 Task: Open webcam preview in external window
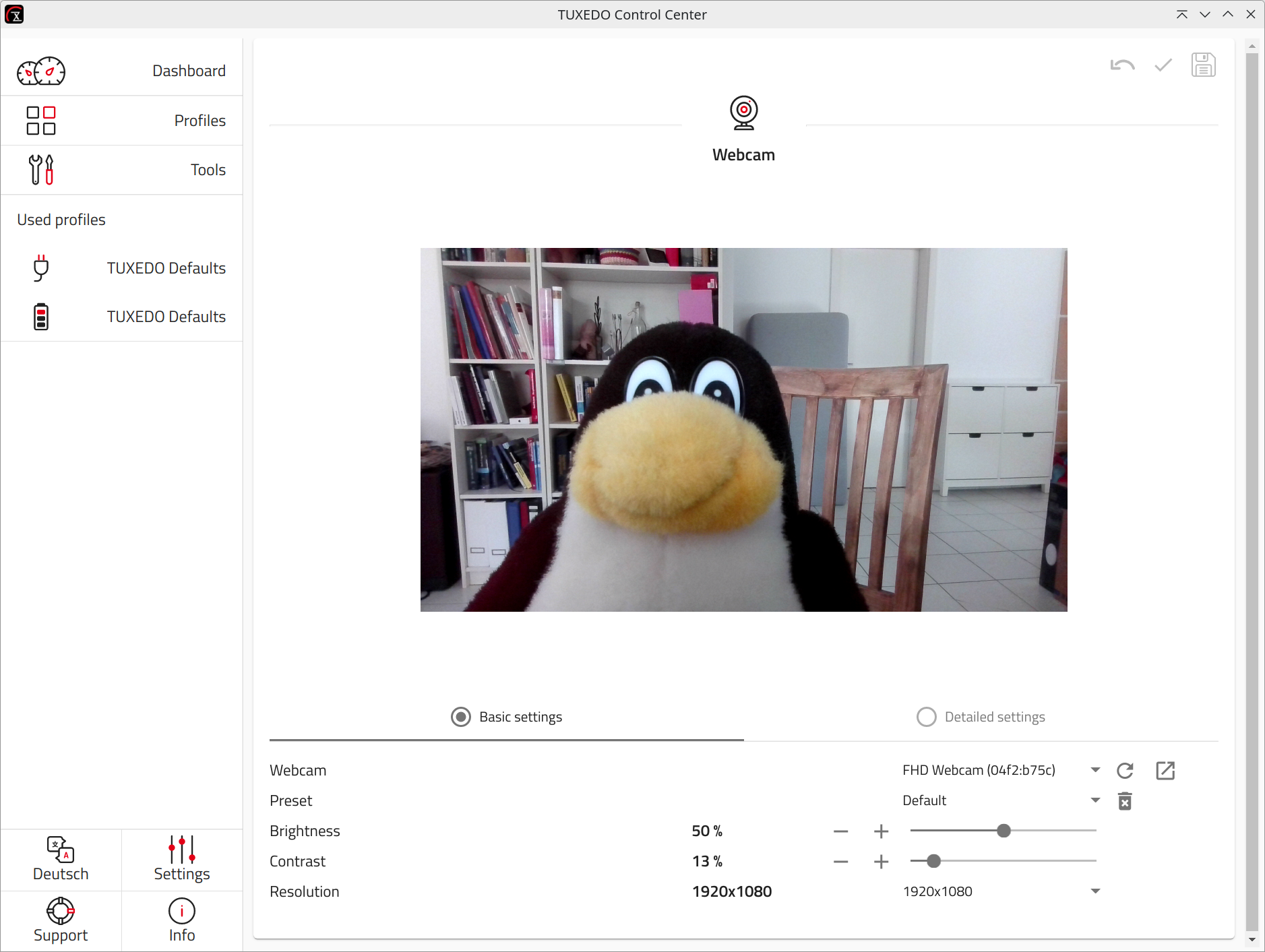1165,771
